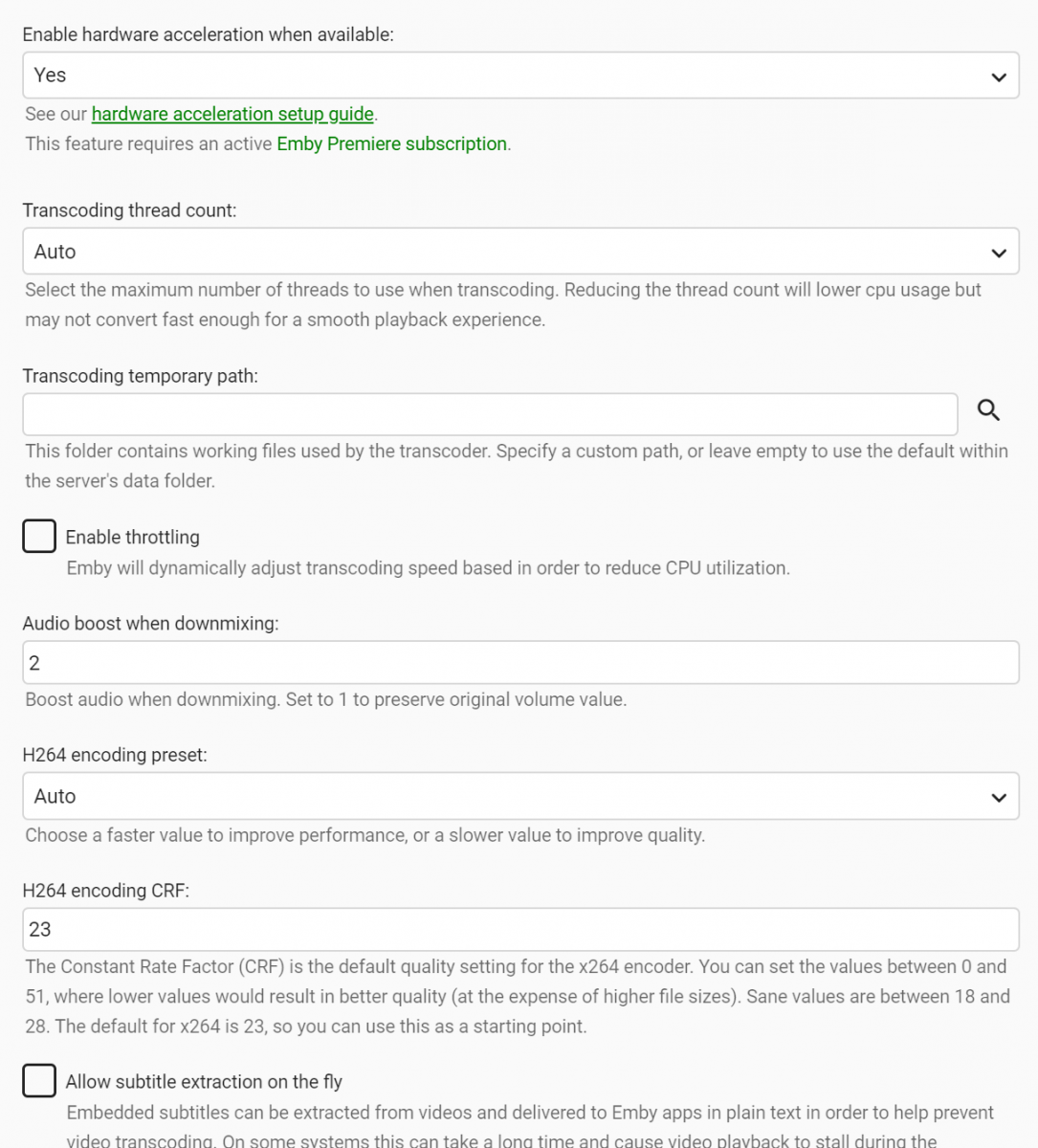
Task: Click "Allow subtitle extraction on the fly" label
Action: [x=204, y=1082]
